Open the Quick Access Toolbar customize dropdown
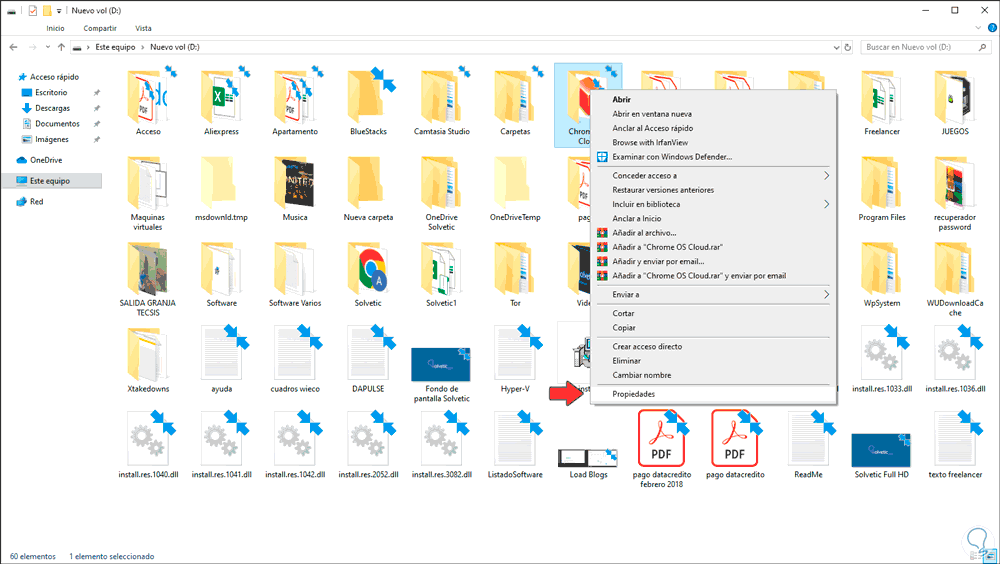The height and width of the screenshot is (564, 1000). pos(59,11)
